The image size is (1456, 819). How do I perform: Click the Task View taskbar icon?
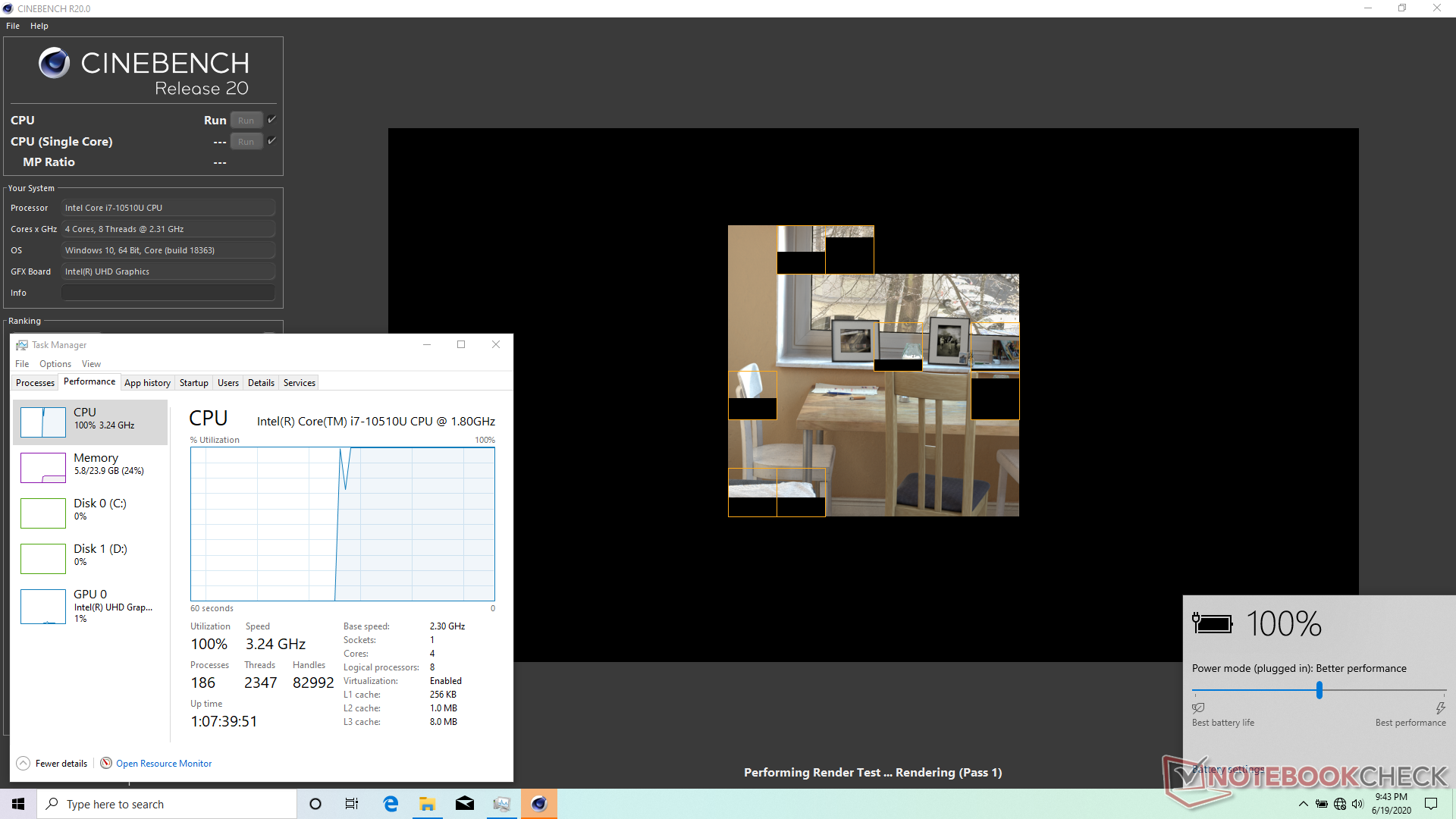[352, 804]
